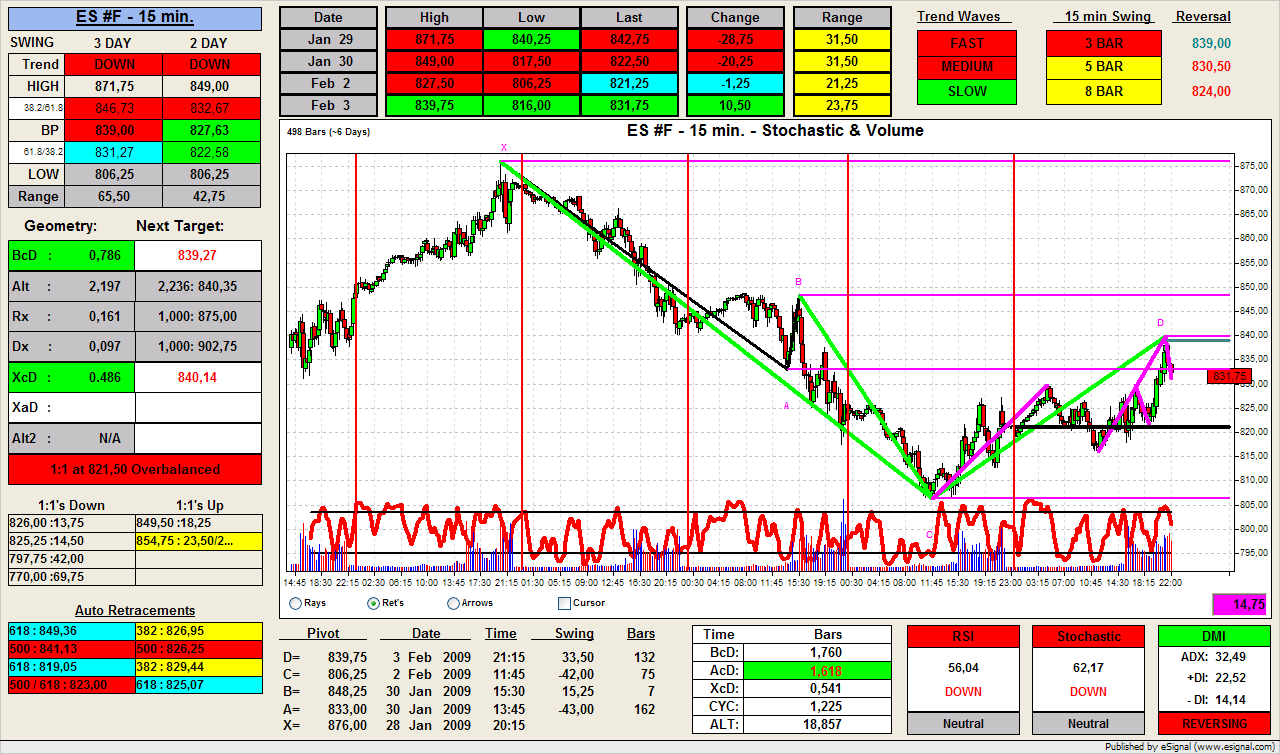Click the 840,25 Low cell for Jan 29

click(x=532, y=39)
